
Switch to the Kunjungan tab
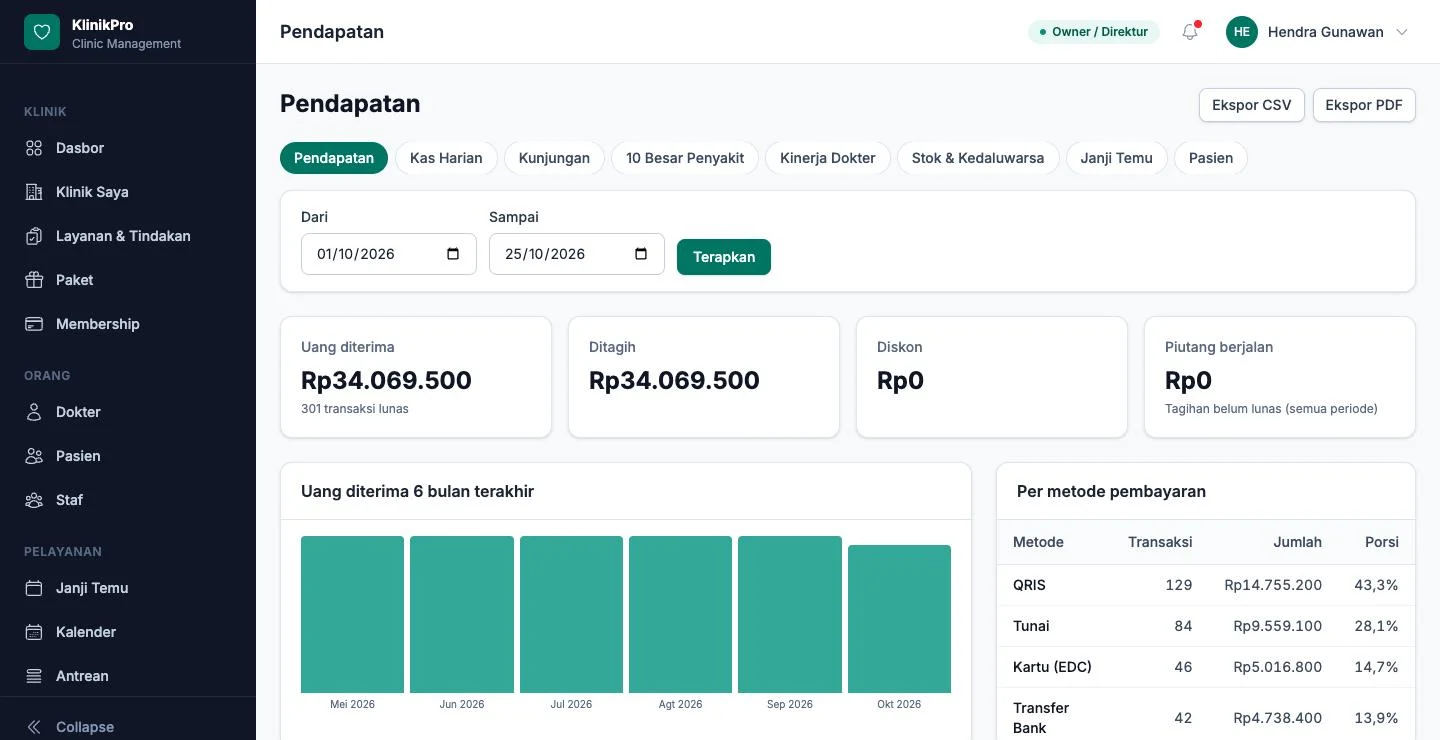click(x=554, y=158)
